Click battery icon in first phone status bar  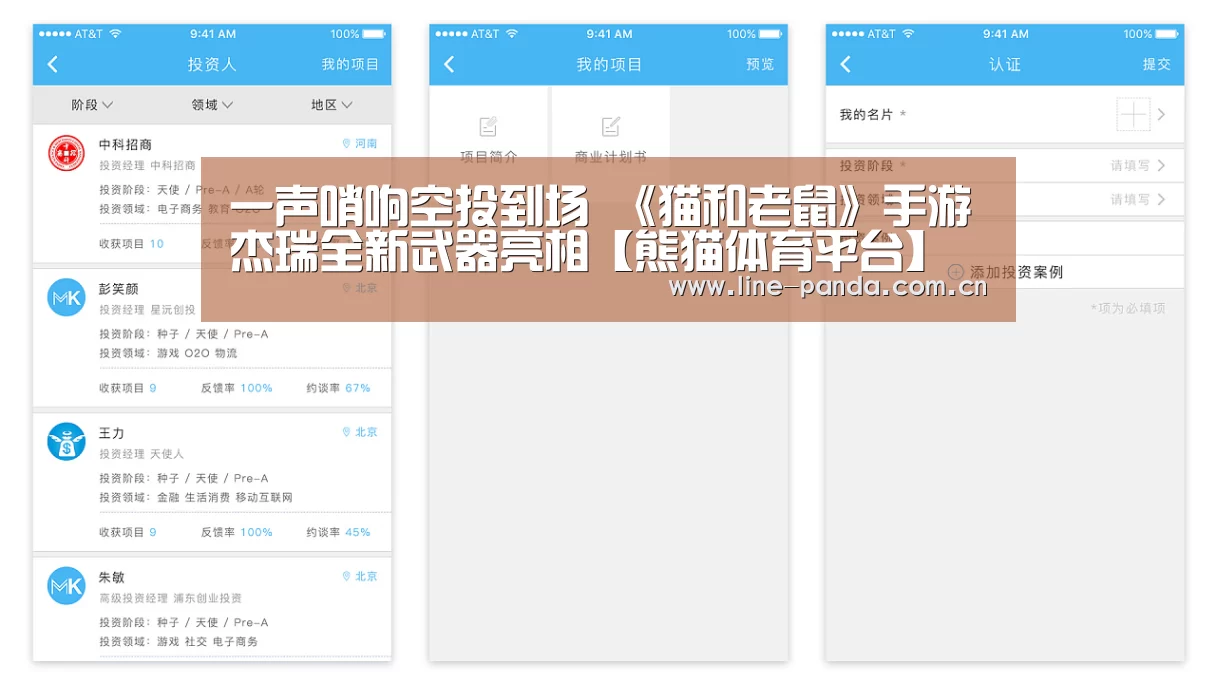(x=375, y=34)
